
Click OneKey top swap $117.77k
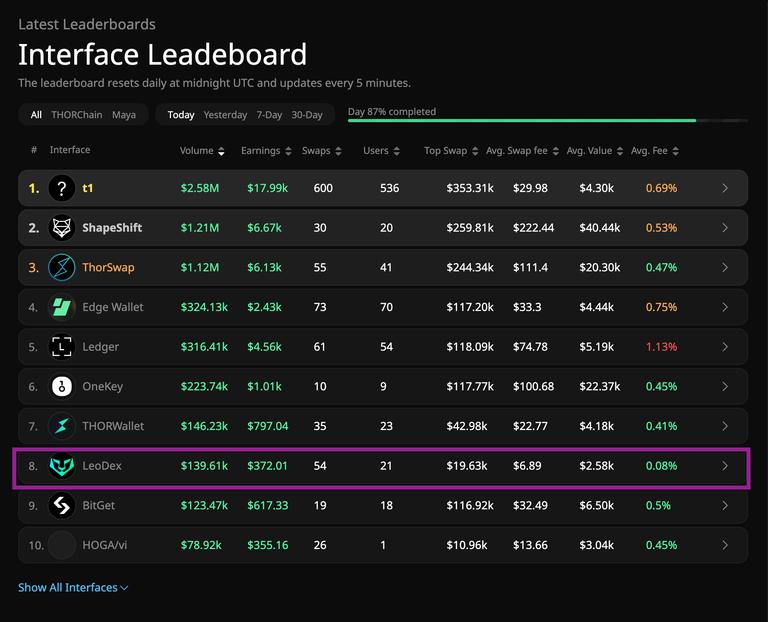coord(470,386)
